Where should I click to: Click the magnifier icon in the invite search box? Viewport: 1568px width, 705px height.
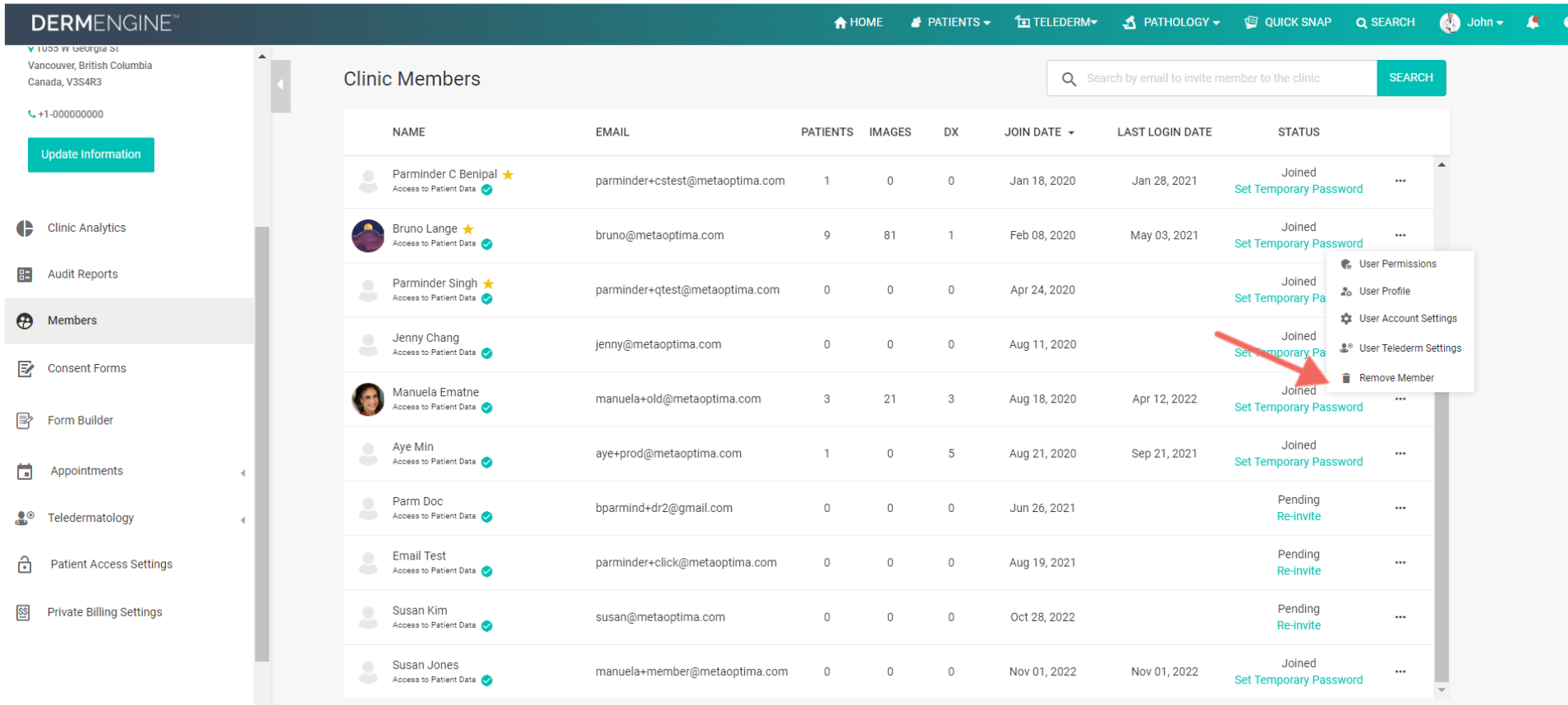click(x=1069, y=79)
